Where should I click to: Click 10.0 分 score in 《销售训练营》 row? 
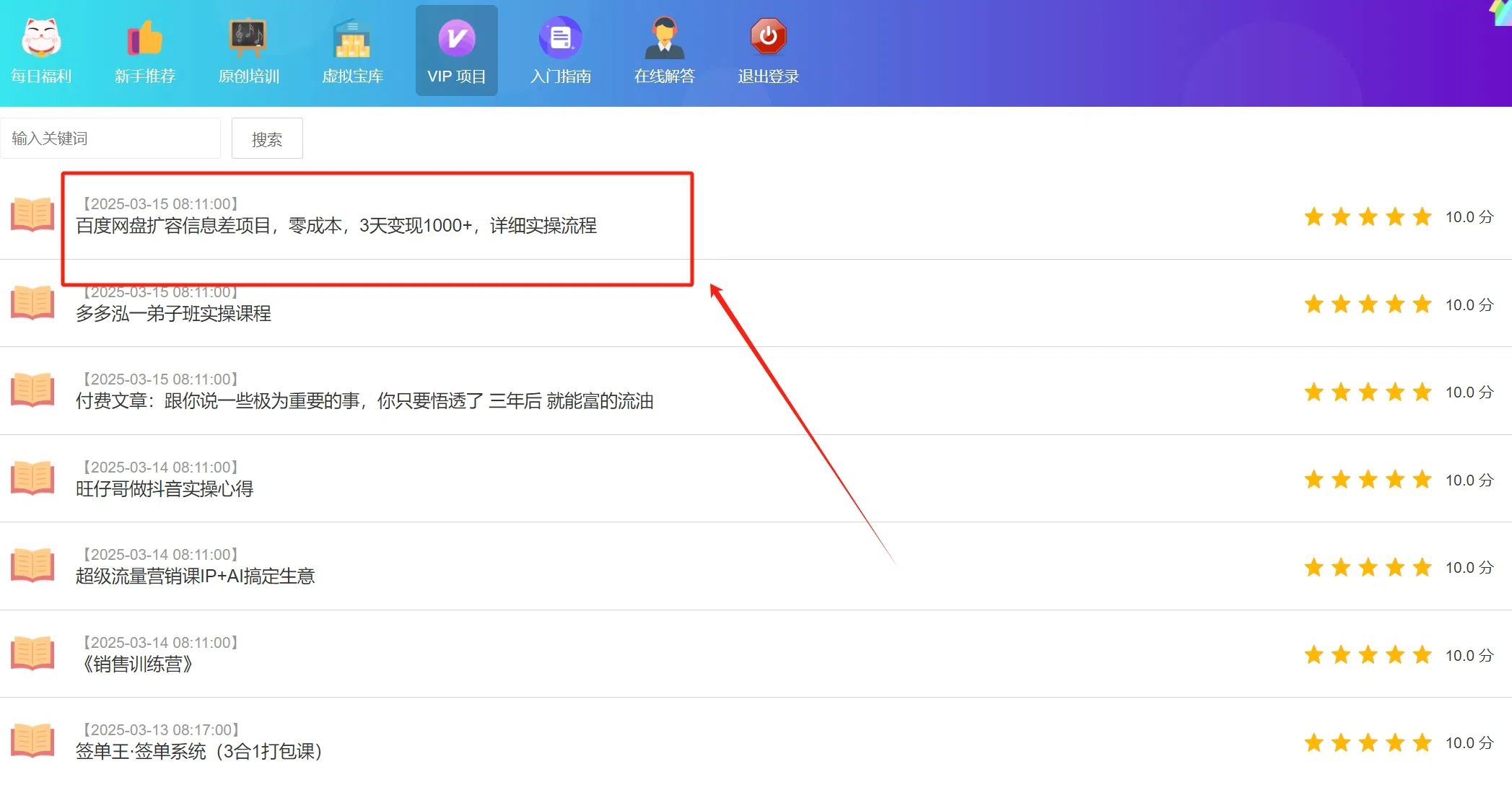(x=1469, y=656)
